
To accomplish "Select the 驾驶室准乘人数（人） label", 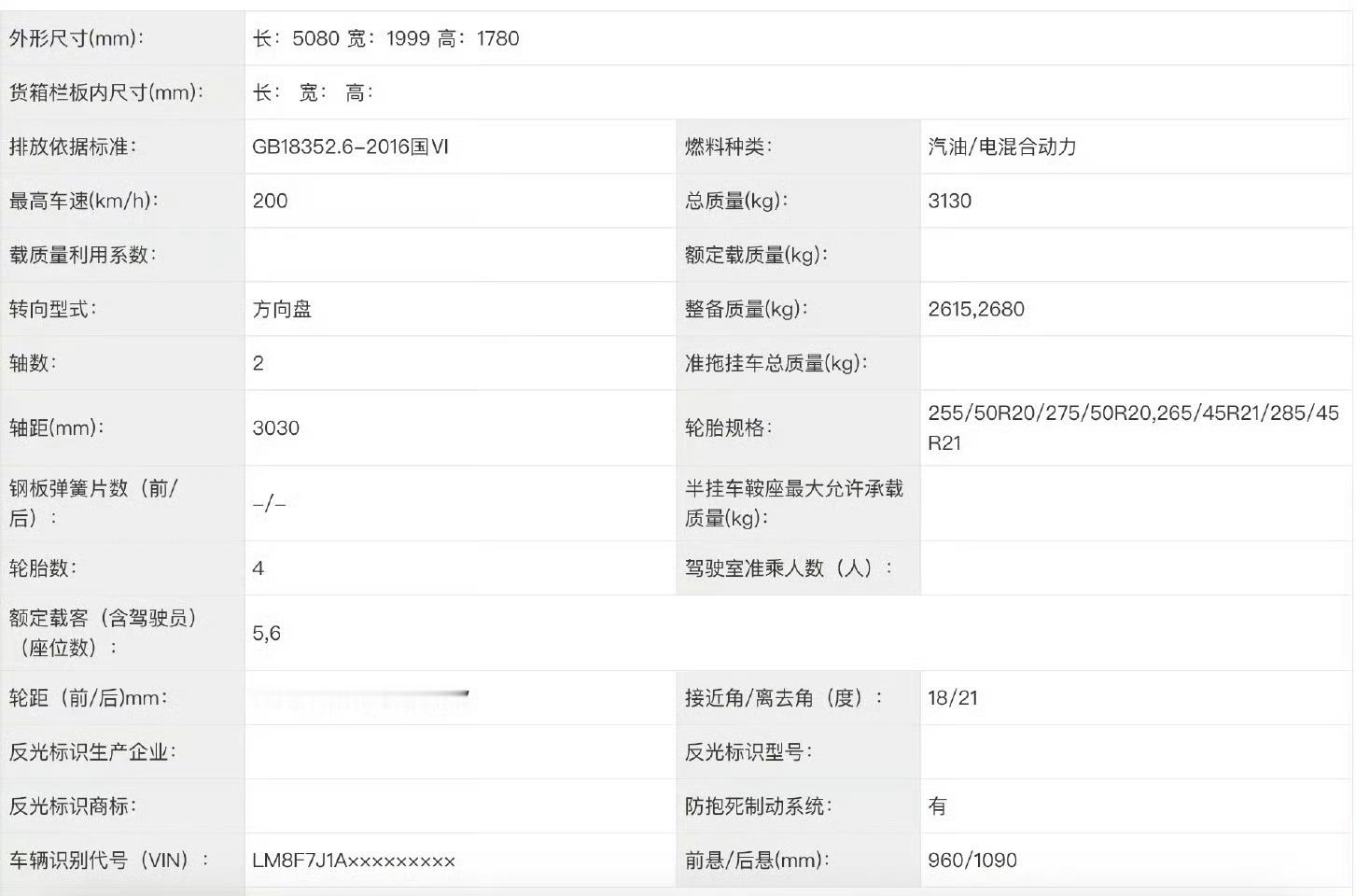I will click(x=789, y=568).
